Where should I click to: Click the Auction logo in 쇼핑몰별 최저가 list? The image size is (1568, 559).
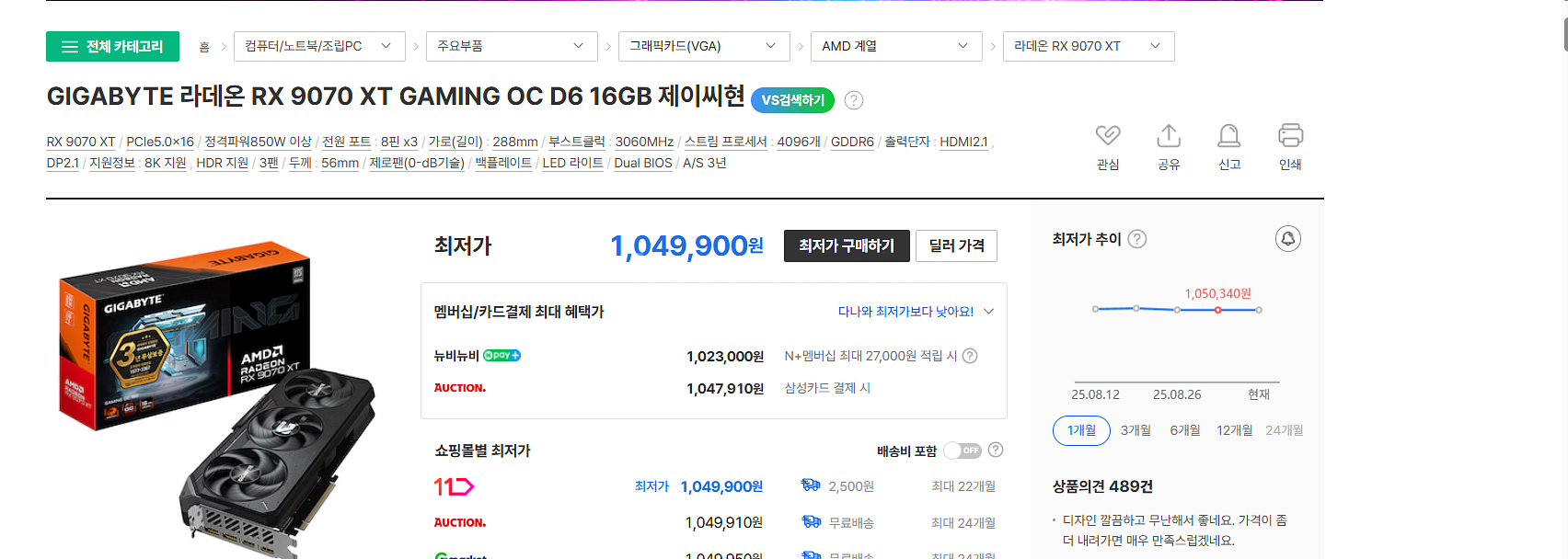coord(460,522)
